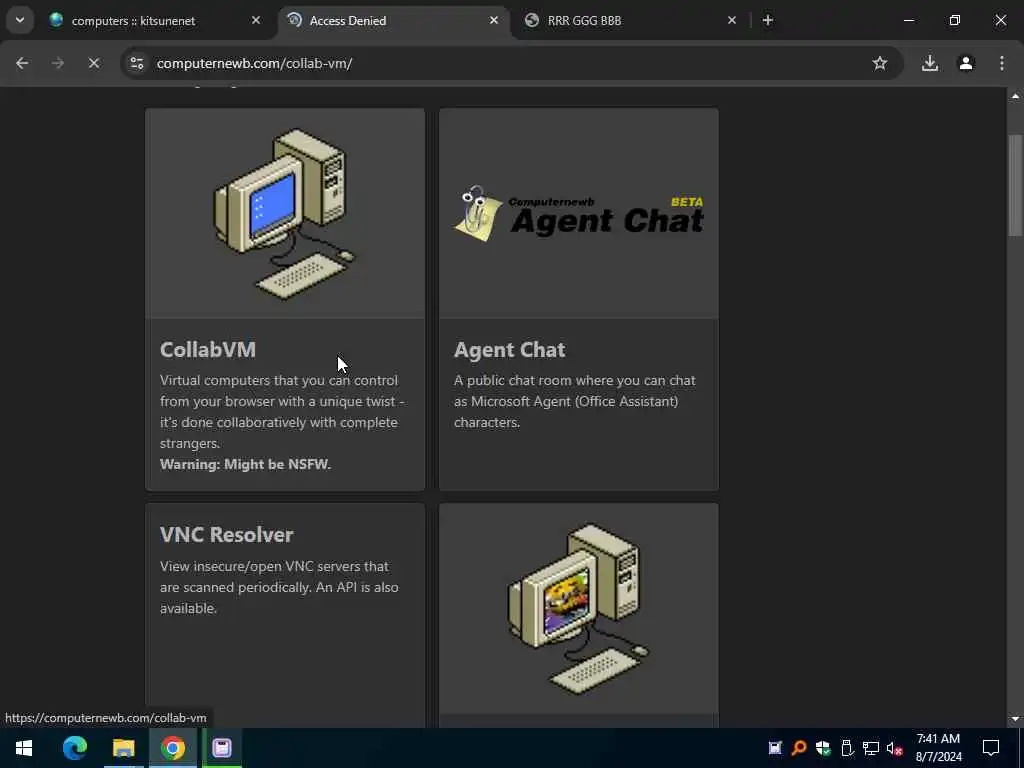Click the Agent Chat banner image
Image resolution: width=1024 pixels, height=768 pixels.
coord(579,214)
